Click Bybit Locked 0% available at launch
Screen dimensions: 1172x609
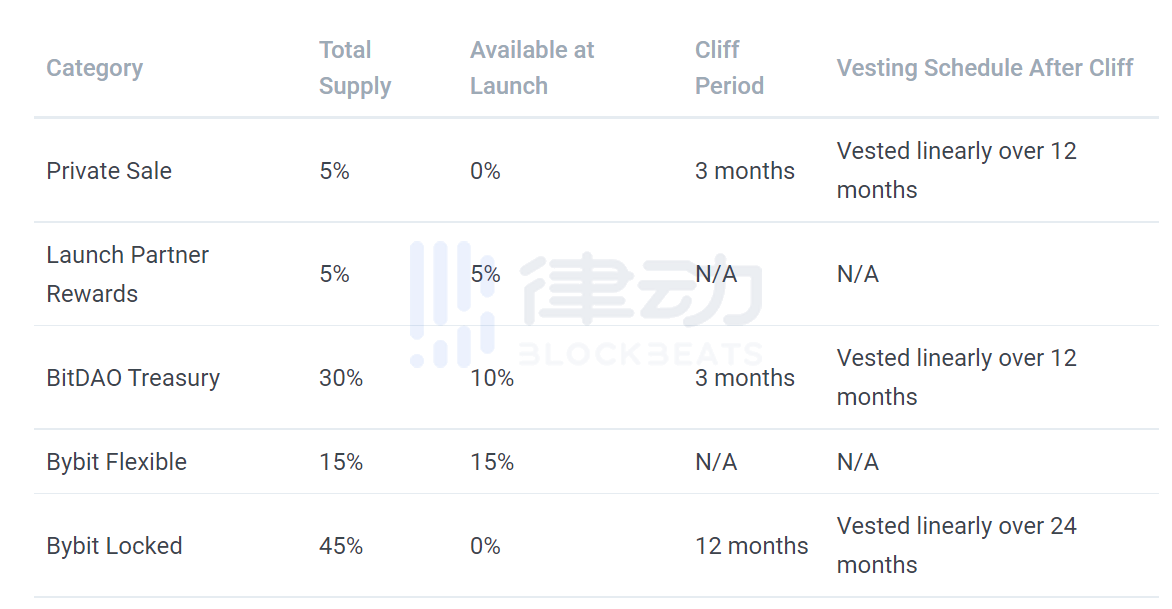tap(485, 546)
